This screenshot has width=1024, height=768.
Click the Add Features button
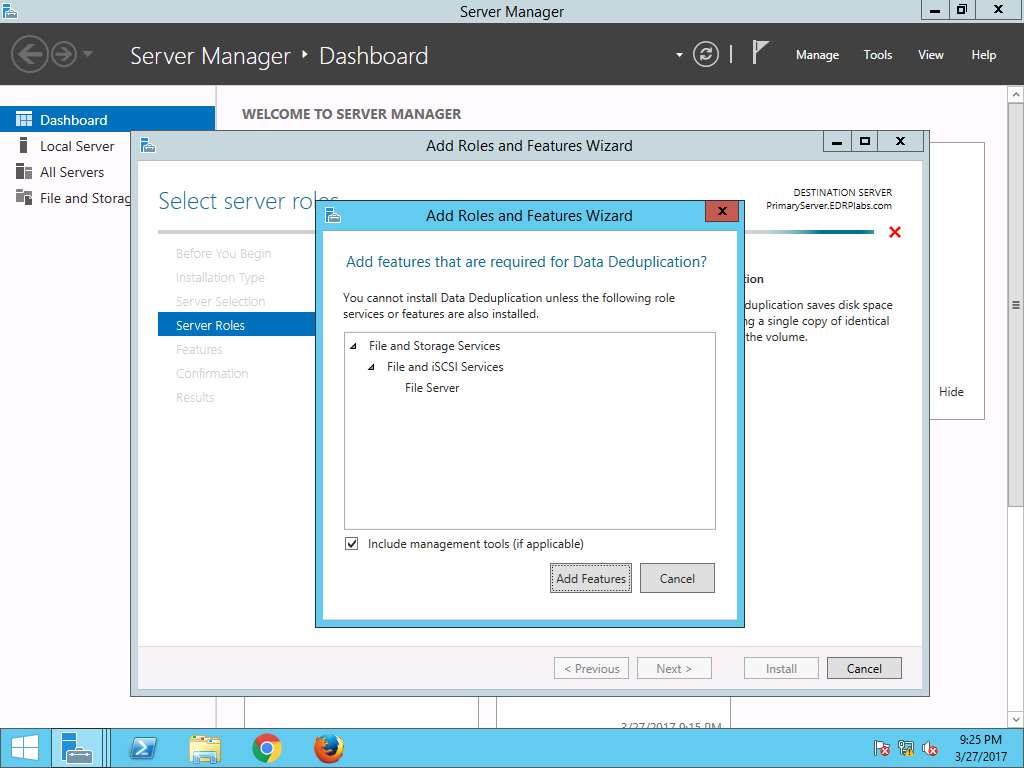coord(590,579)
